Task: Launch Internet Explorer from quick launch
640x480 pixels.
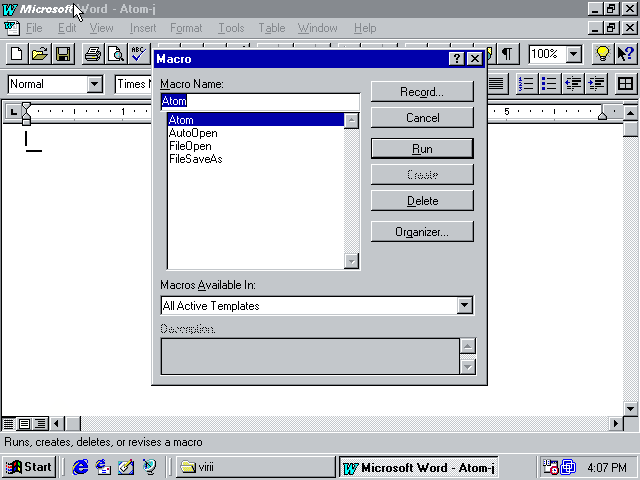Action: 80,467
